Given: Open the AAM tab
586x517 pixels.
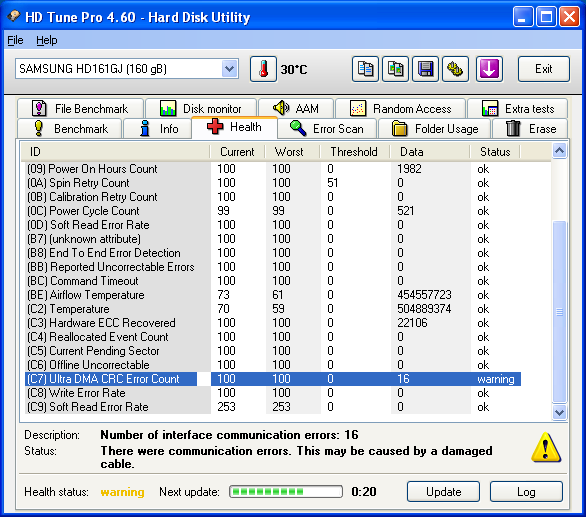Looking at the screenshot, I should coord(296,109).
